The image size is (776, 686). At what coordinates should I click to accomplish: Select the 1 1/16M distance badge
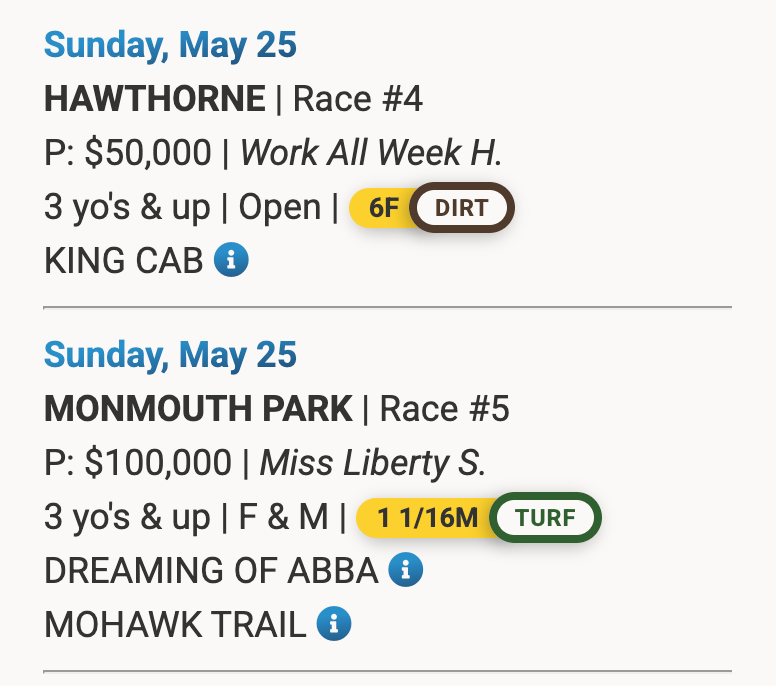(x=428, y=518)
